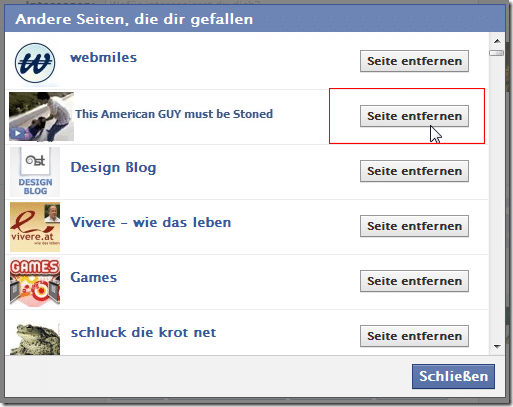
Task: Open the American GUY video thumbnail
Action: point(41,117)
